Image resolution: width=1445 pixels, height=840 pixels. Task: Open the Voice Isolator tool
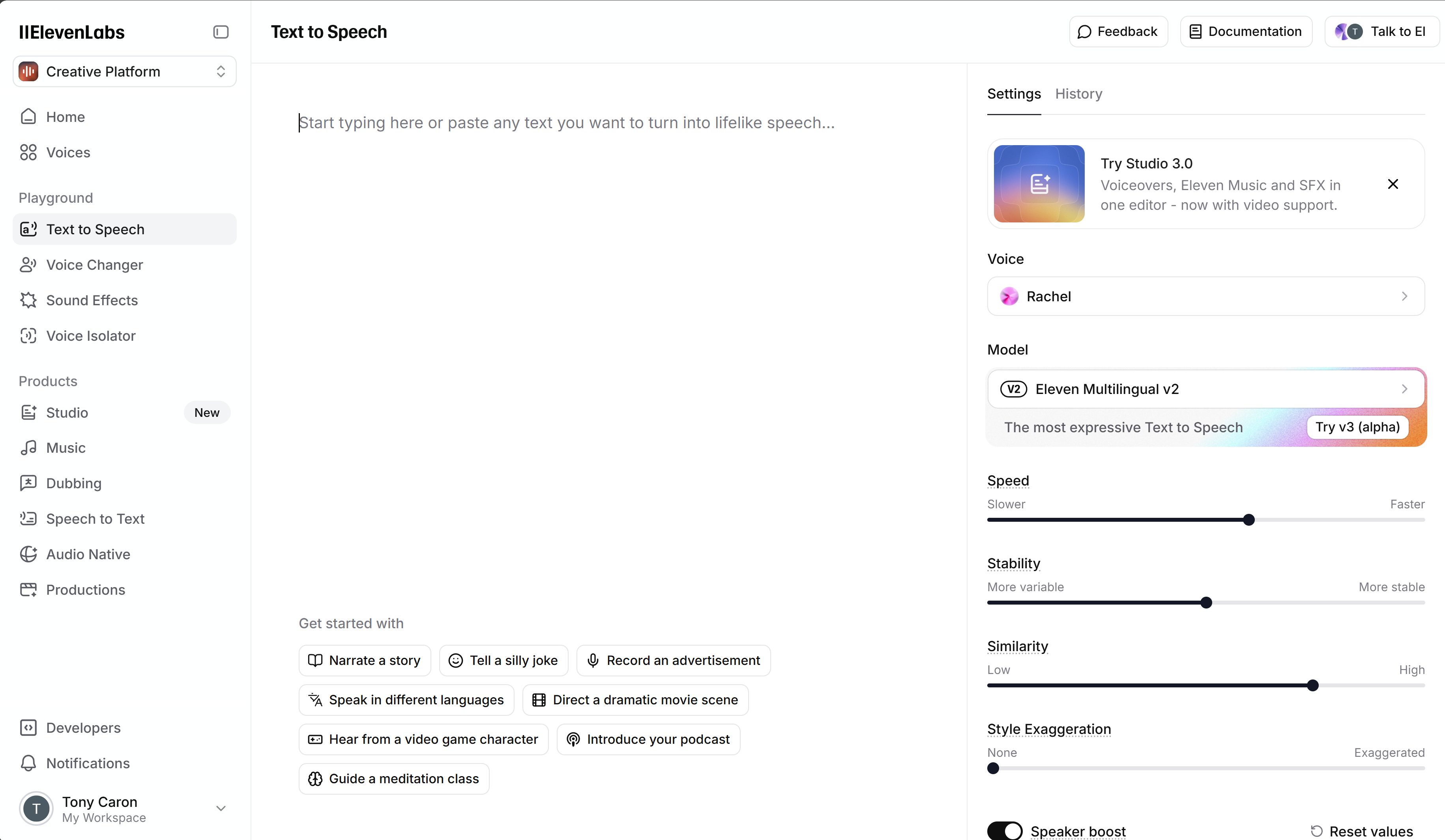coord(90,335)
